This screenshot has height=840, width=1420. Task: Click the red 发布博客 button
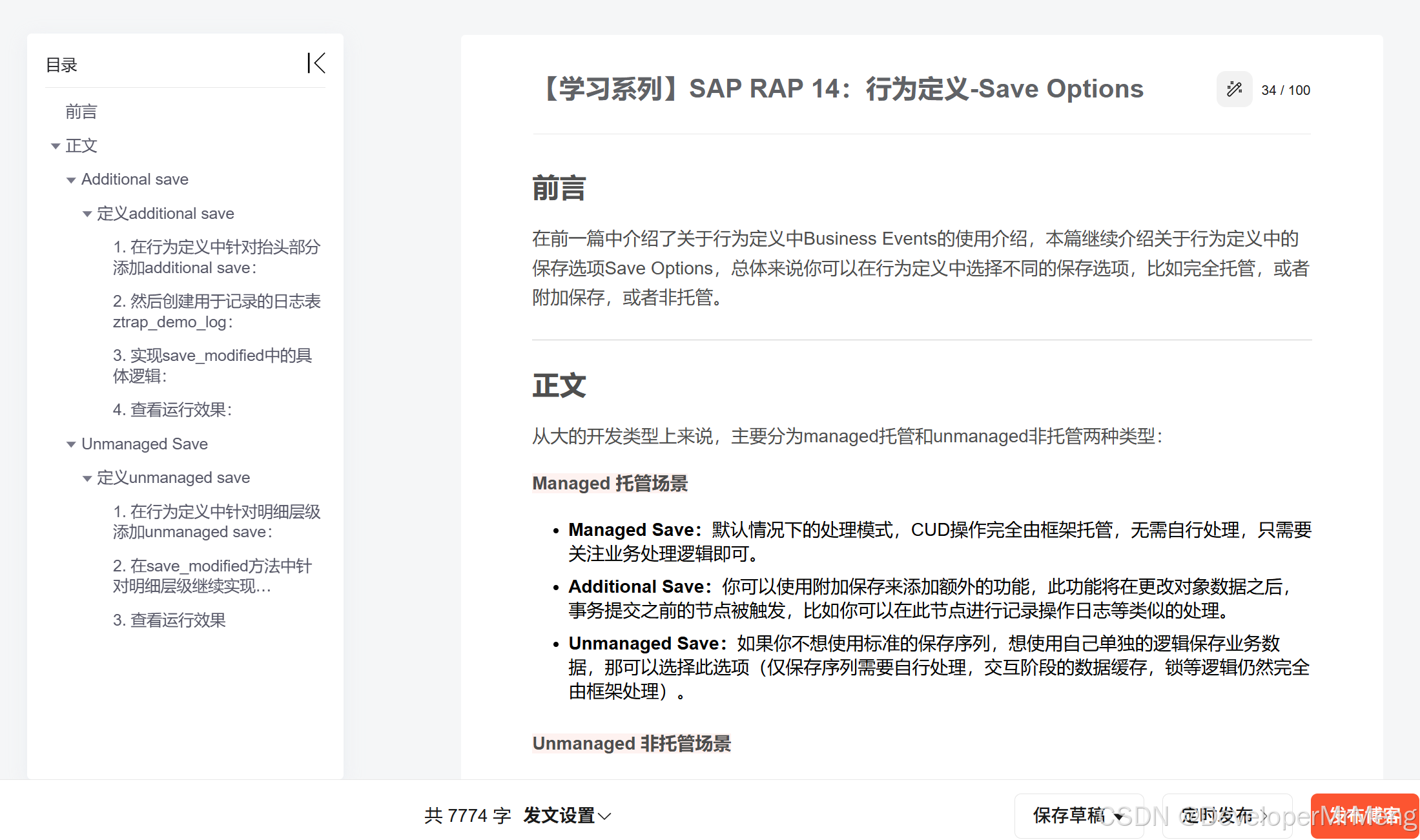point(1364,815)
